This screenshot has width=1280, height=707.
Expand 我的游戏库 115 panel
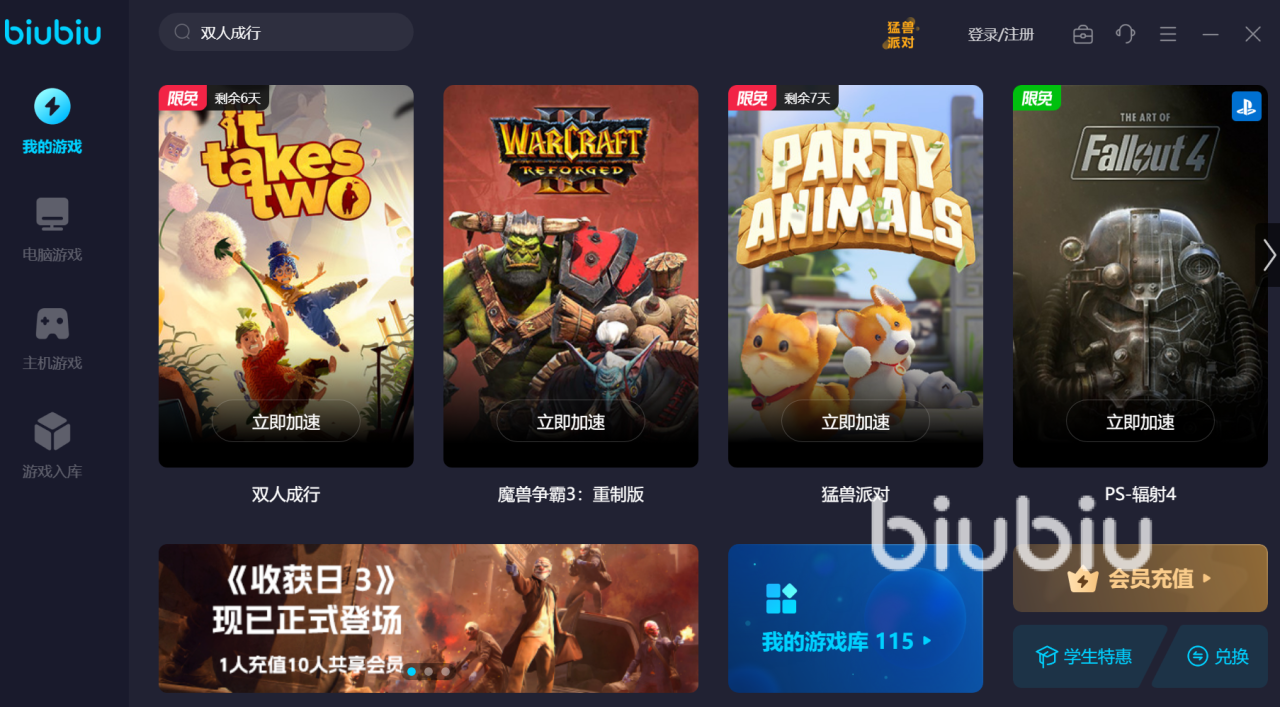[x=855, y=618]
